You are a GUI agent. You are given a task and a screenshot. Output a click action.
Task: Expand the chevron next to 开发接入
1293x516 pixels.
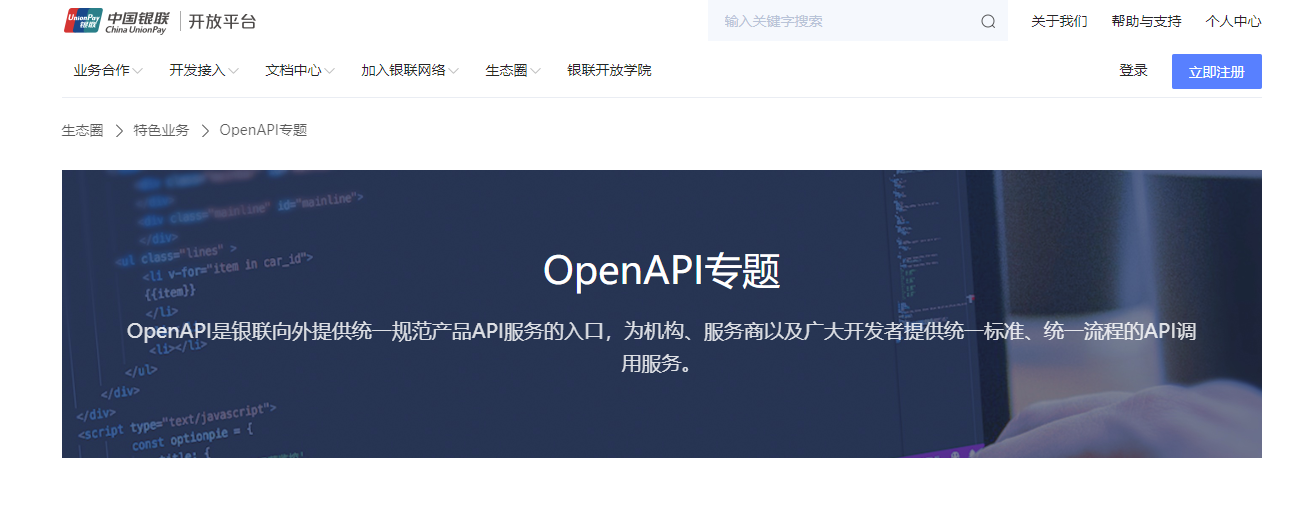pos(234,71)
